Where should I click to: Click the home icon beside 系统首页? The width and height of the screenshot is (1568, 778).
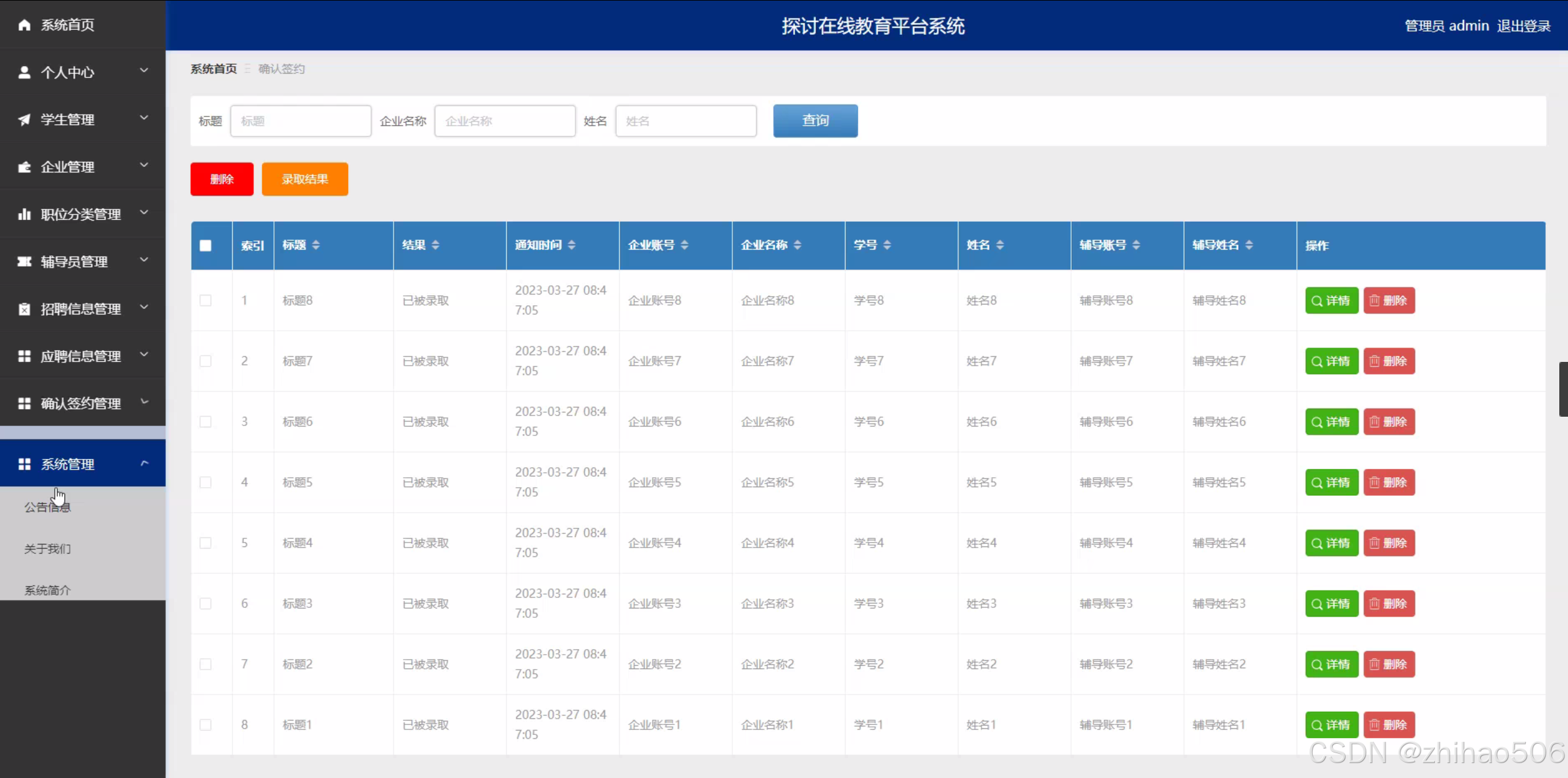(24, 25)
